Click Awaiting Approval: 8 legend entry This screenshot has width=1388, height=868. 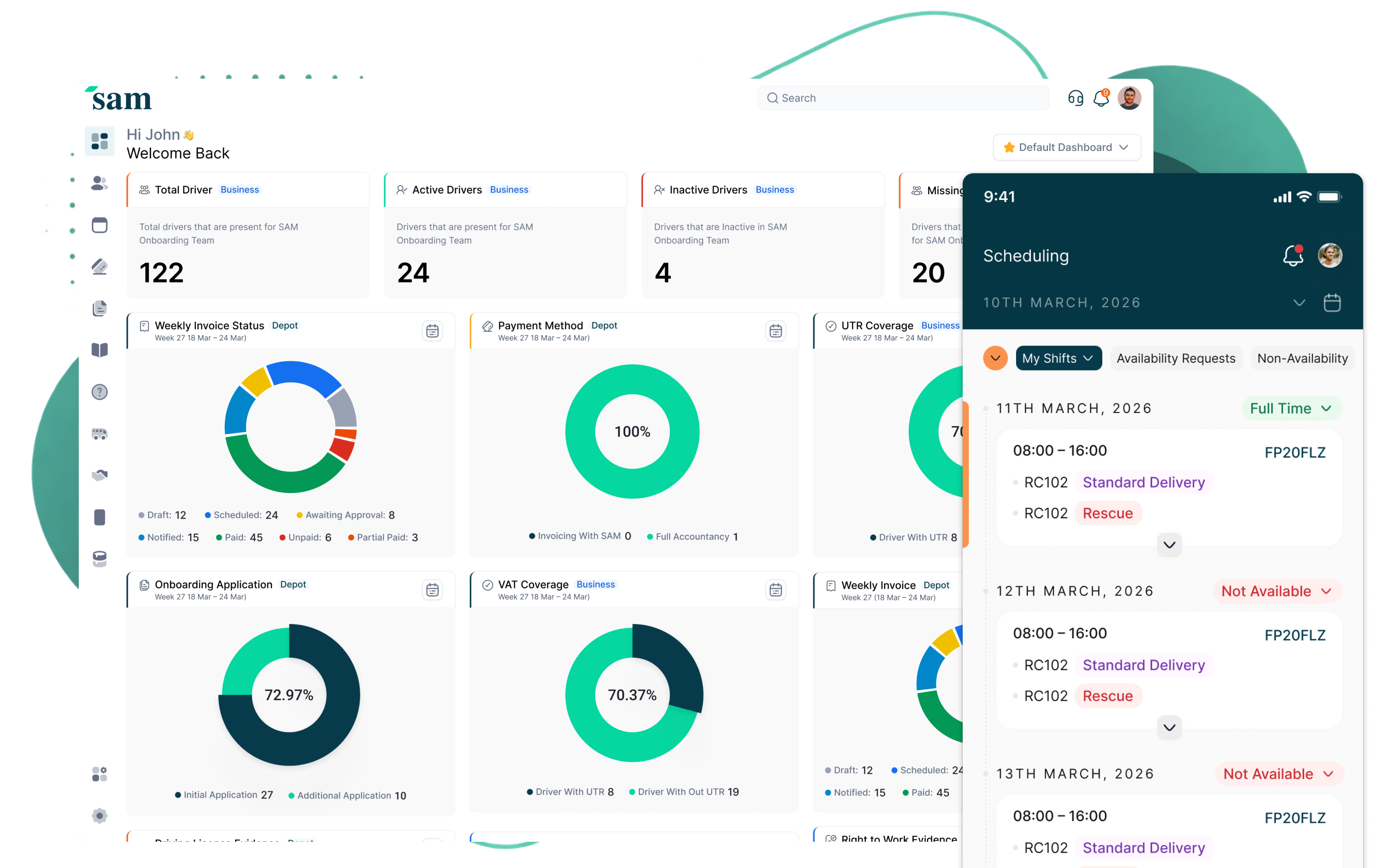(x=346, y=515)
